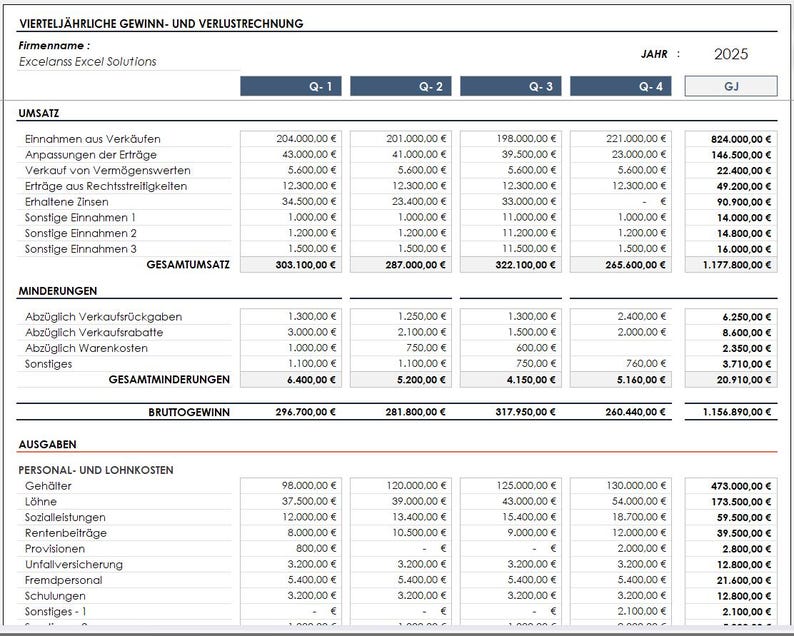Select the Erträge aus Rechtsstreitigkeiten label
Image resolution: width=794 pixels, height=636 pixels.
point(106,186)
